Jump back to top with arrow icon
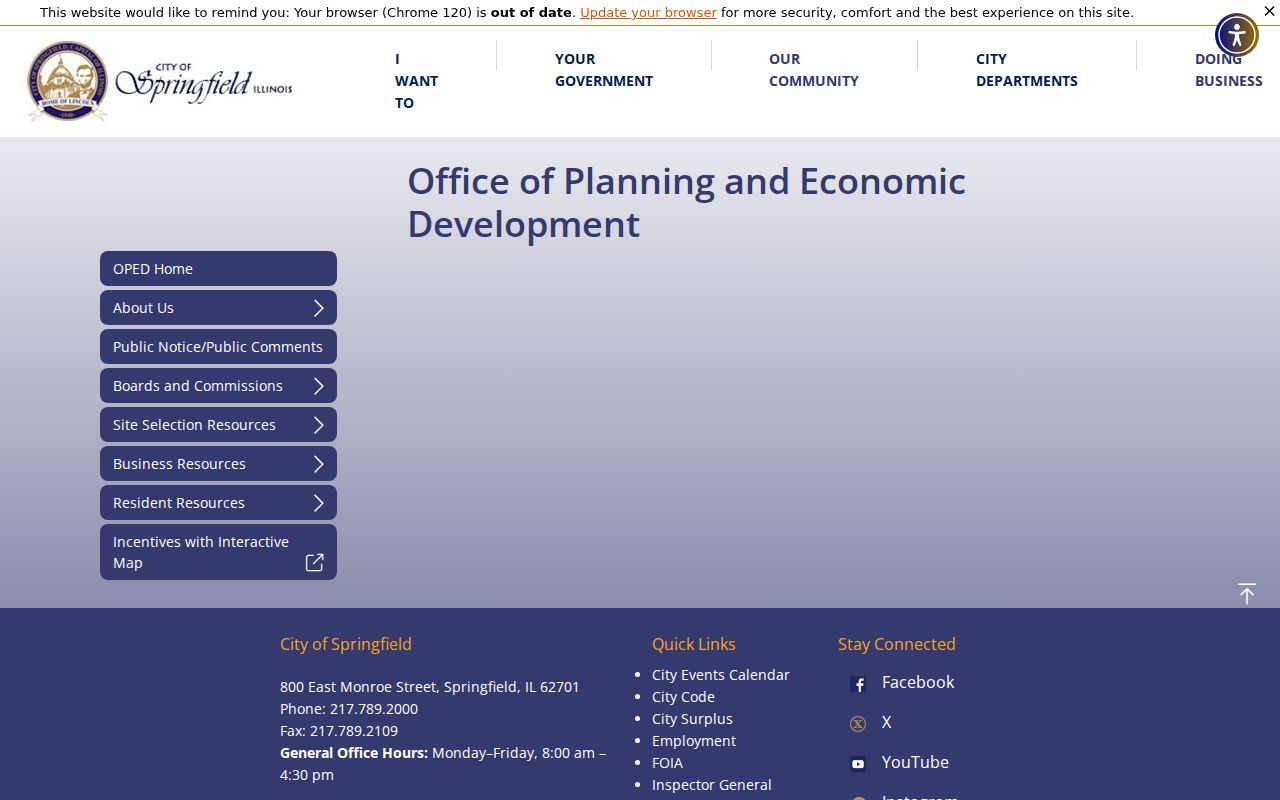1280x800 pixels. point(1246,593)
